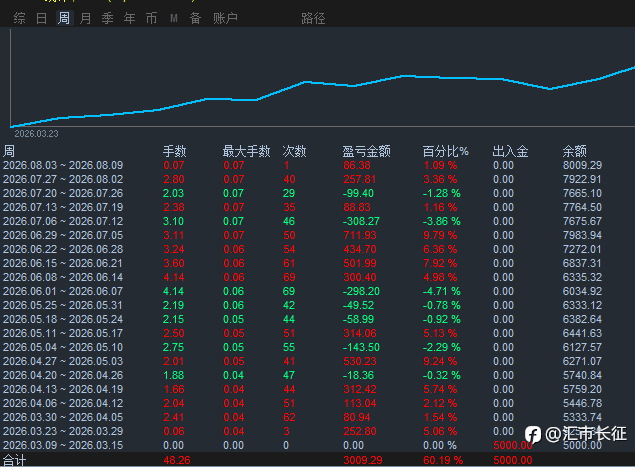
Task: Click balance value 8009.29
Action: [582, 165]
